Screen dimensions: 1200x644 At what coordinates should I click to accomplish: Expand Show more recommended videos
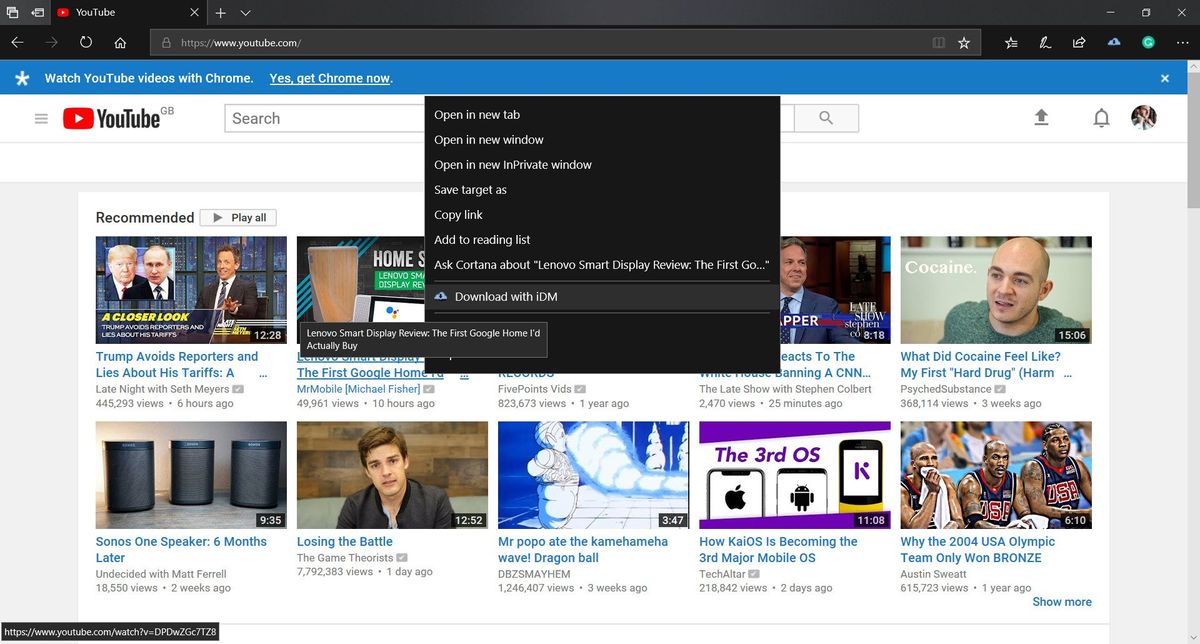1062,601
